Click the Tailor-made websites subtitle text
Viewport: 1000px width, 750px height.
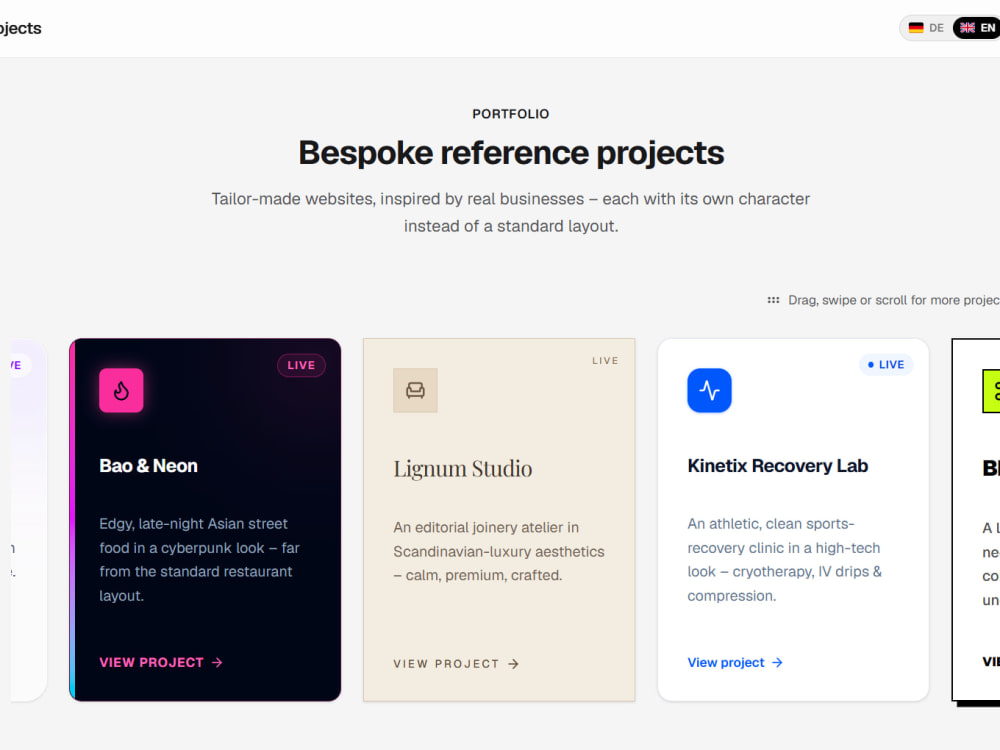tap(511, 212)
